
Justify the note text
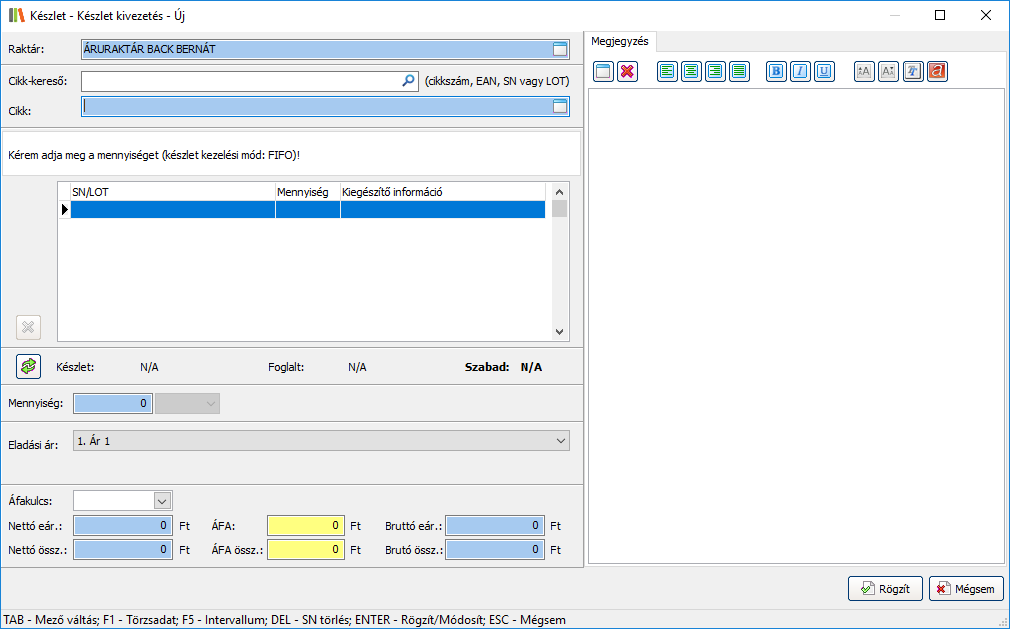pos(739,71)
